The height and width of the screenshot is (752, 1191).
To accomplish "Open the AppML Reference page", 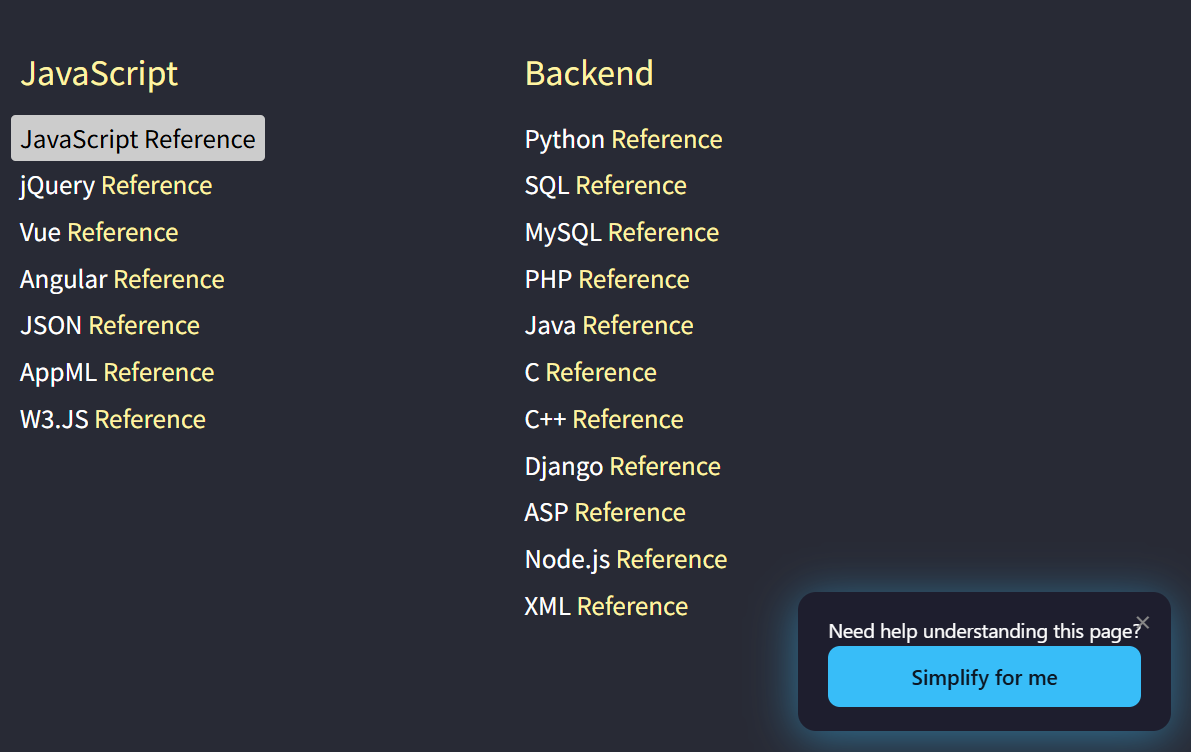I will tap(117, 373).
